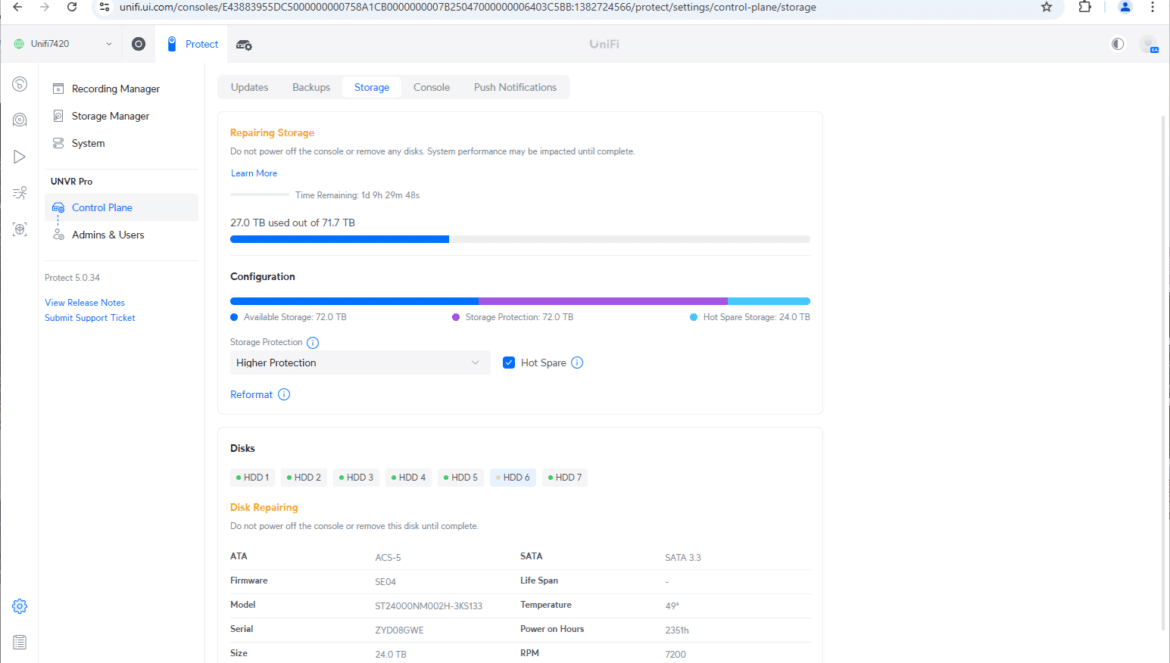
Task: Open View Release Notes link
Action: point(84,303)
